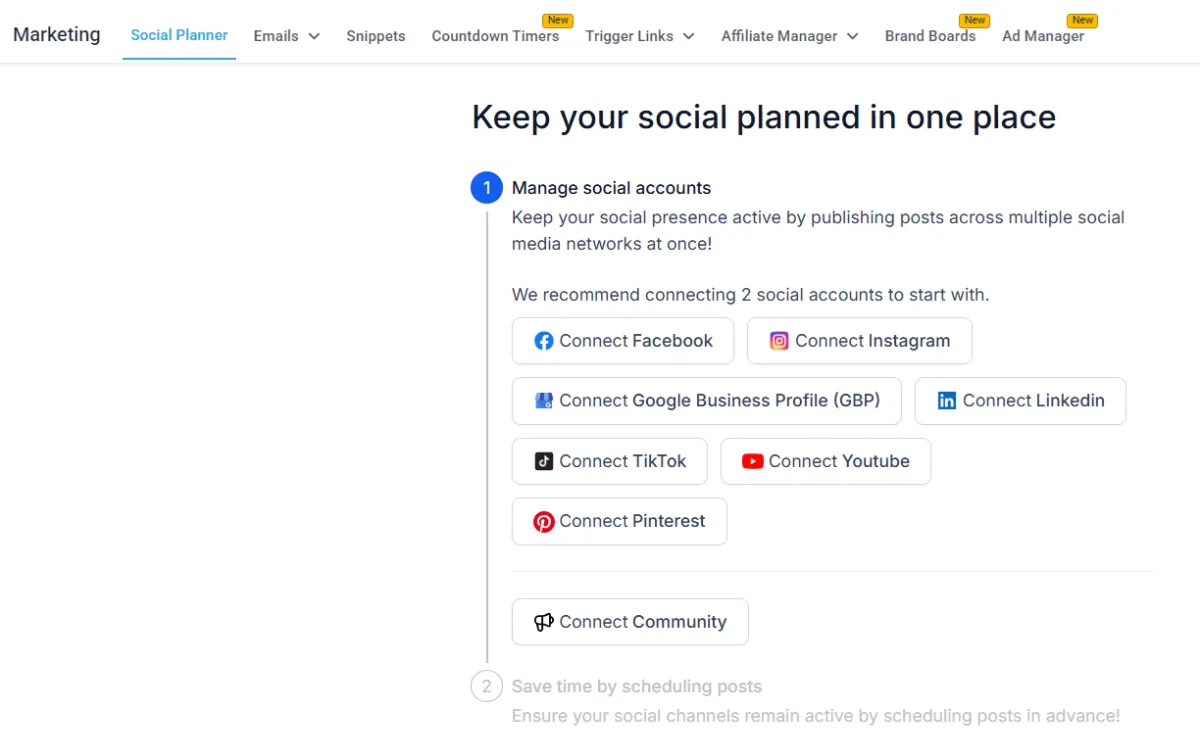Click the Affiliate Manager menu label
The width and height of the screenshot is (1200, 756).
(779, 36)
